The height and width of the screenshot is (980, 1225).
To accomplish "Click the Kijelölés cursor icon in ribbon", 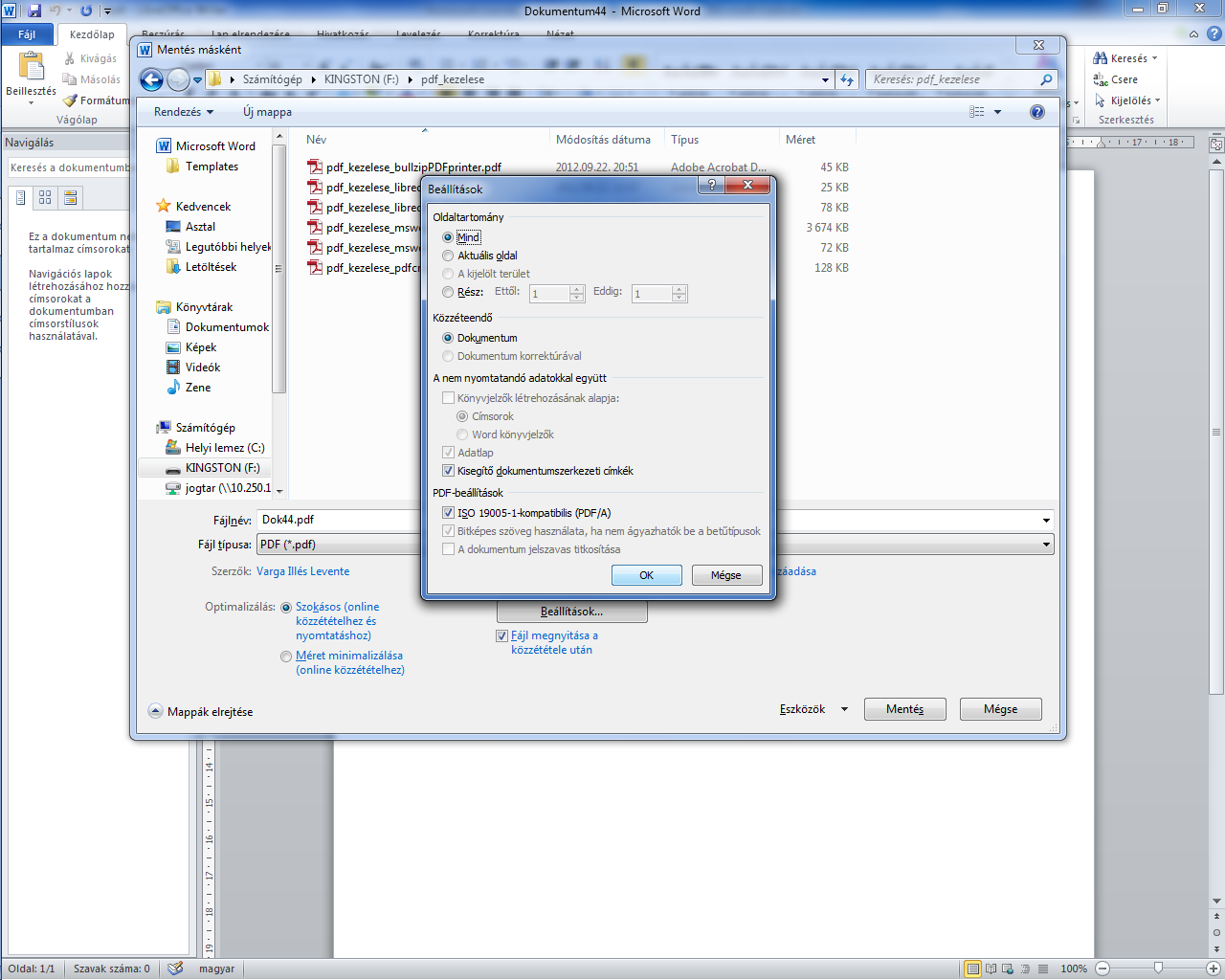I will click(x=1101, y=100).
